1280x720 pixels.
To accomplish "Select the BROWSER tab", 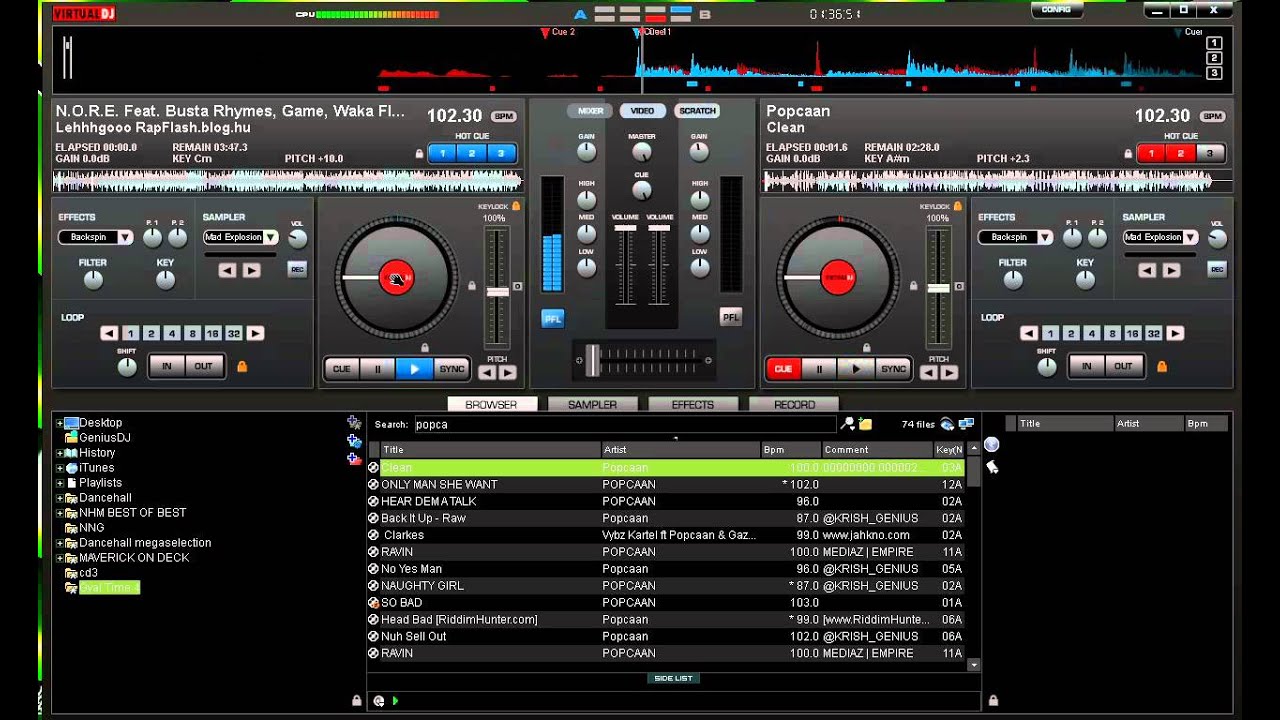I will [x=491, y=404].
